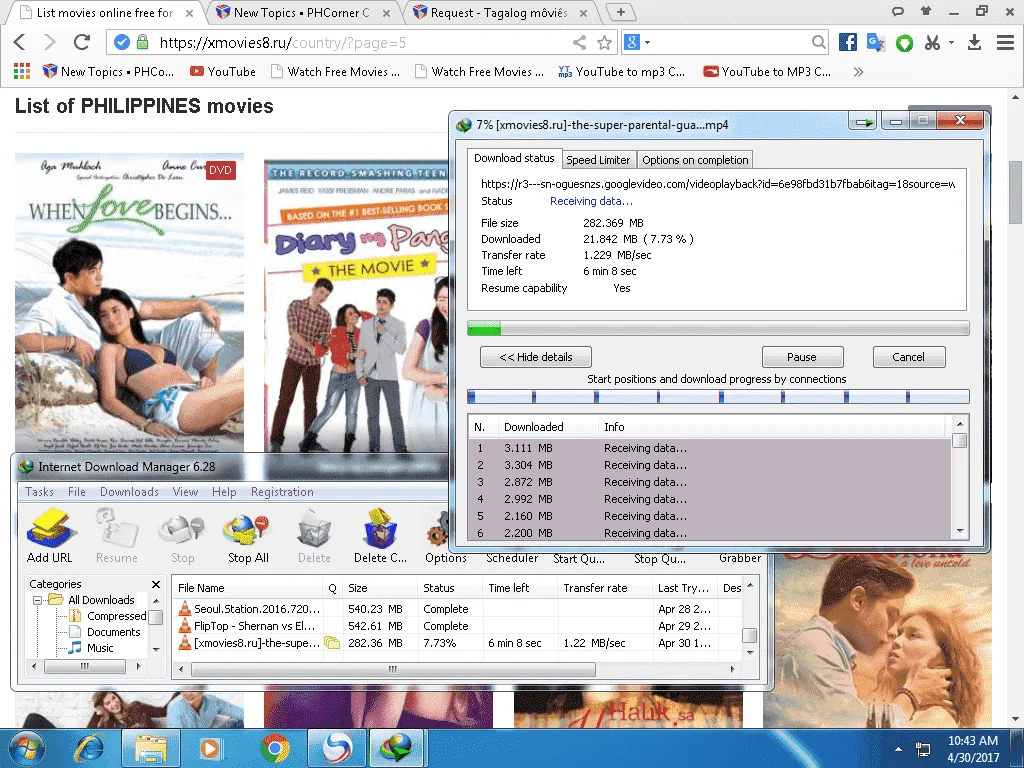Click the comment bubble icon in title bar

click(x=898, y=10)
